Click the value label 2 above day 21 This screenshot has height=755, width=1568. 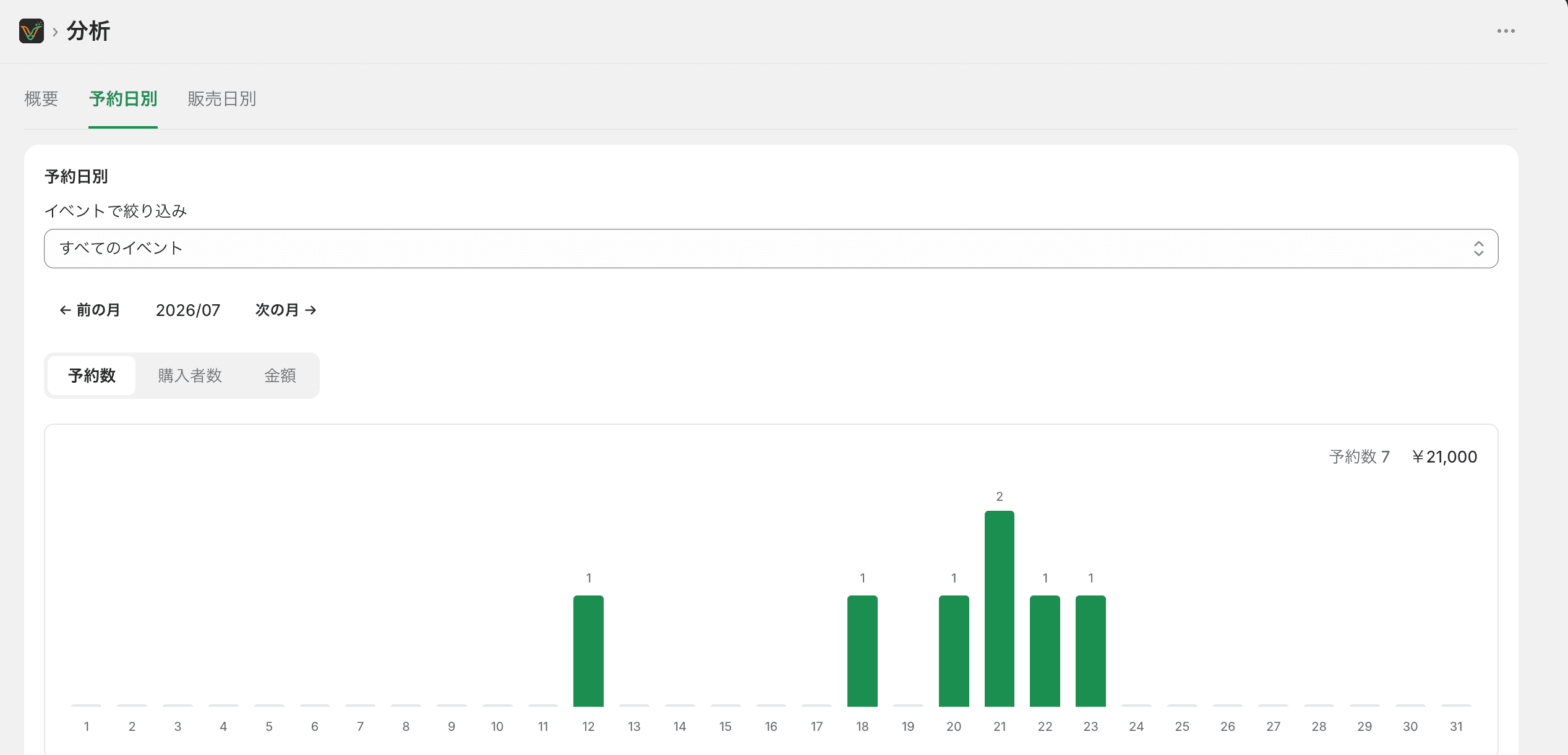[x=1000, y=497]
